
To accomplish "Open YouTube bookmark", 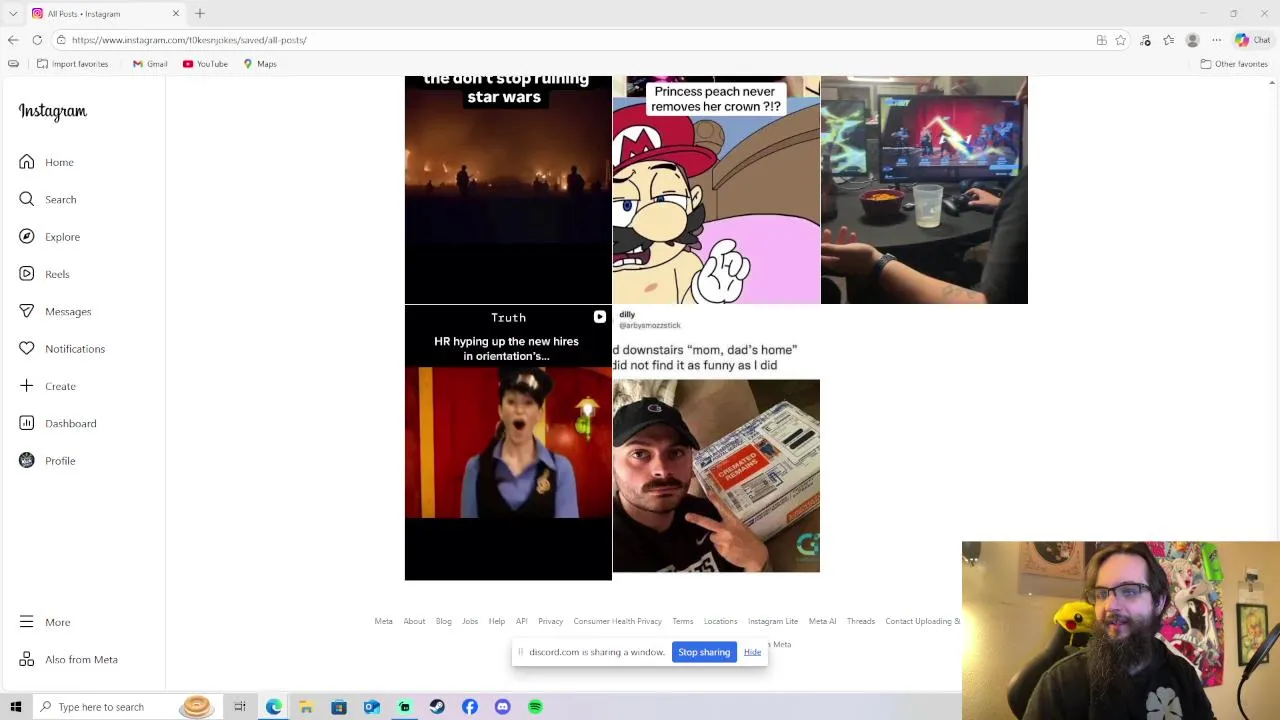I will pyautogui.click(x=205, y=64).
